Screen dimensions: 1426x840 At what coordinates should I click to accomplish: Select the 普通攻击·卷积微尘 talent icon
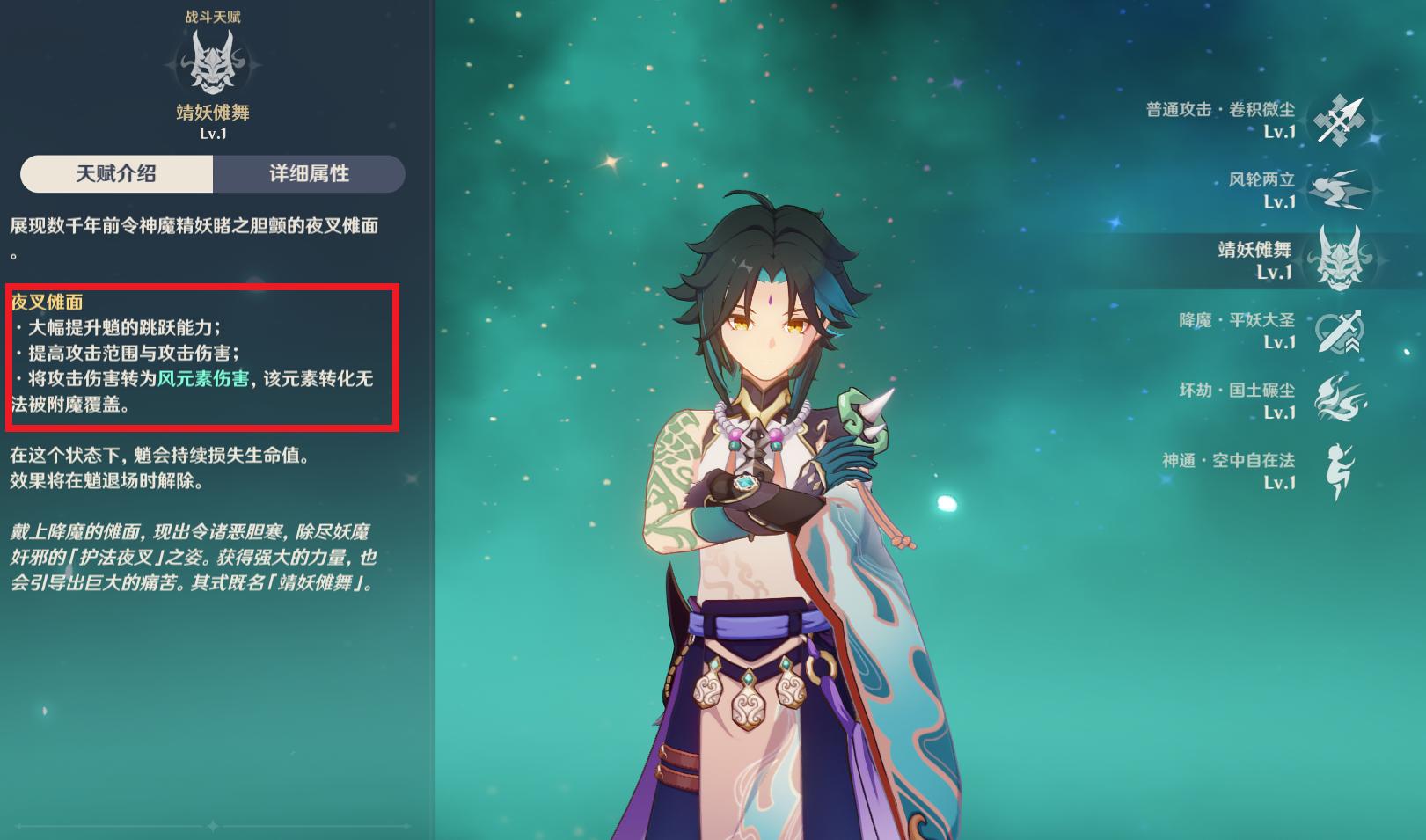(x=1338, y=121)
